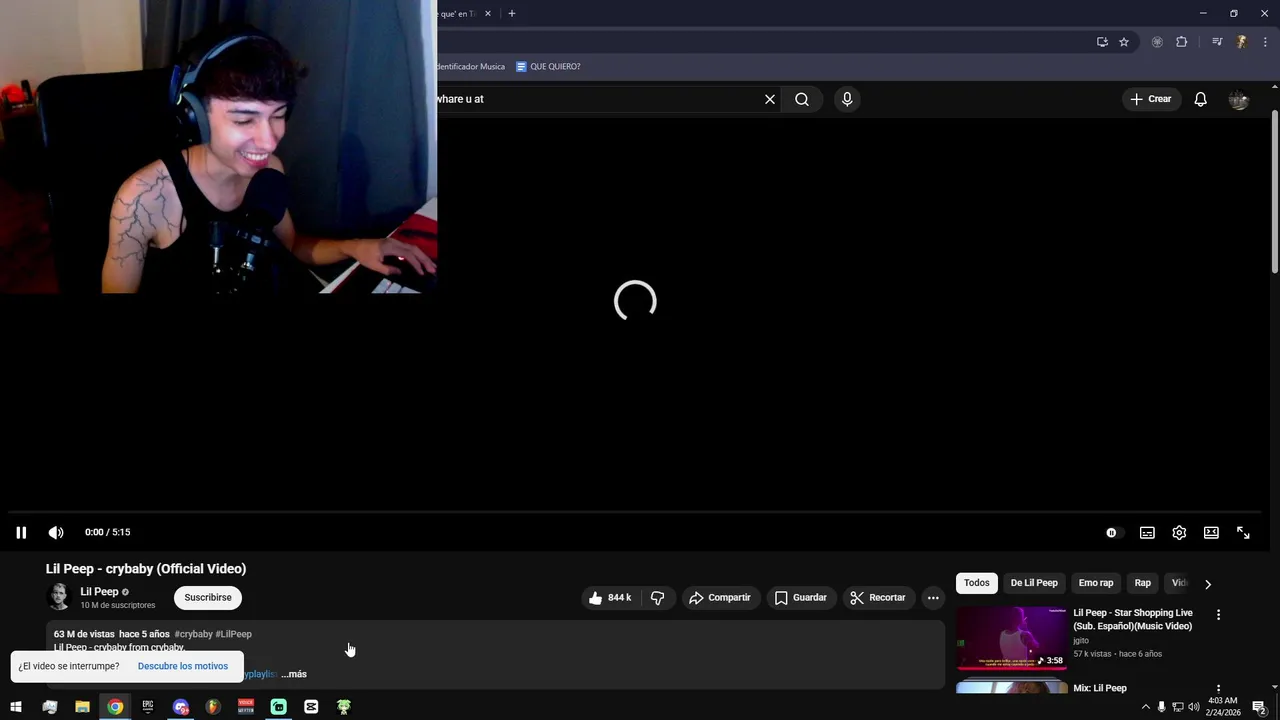Image resolution: width=1280 pixels, height=720 pixels.
Task: Open the Chrome profile avatar
Action: point(1241,42)
